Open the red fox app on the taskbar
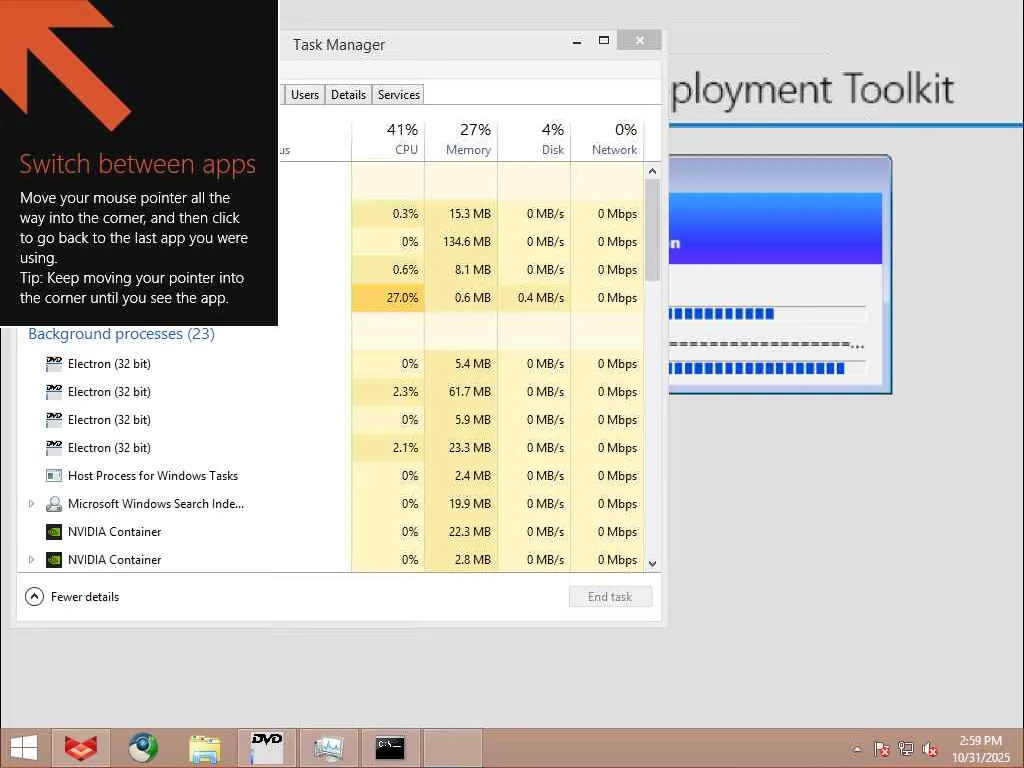The image size is (1024, 768). (81, 748)
